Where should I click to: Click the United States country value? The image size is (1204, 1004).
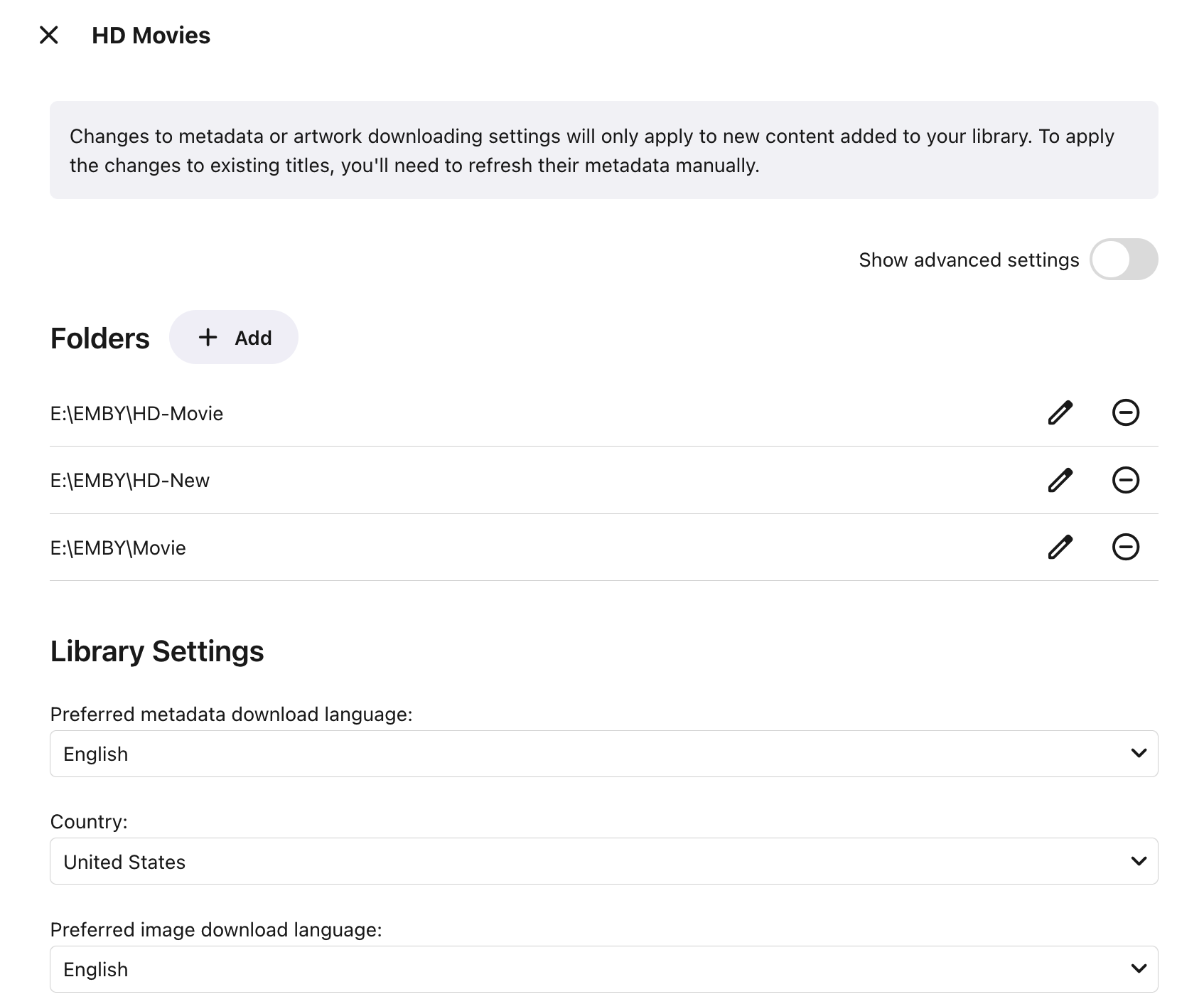pos(124,862)
